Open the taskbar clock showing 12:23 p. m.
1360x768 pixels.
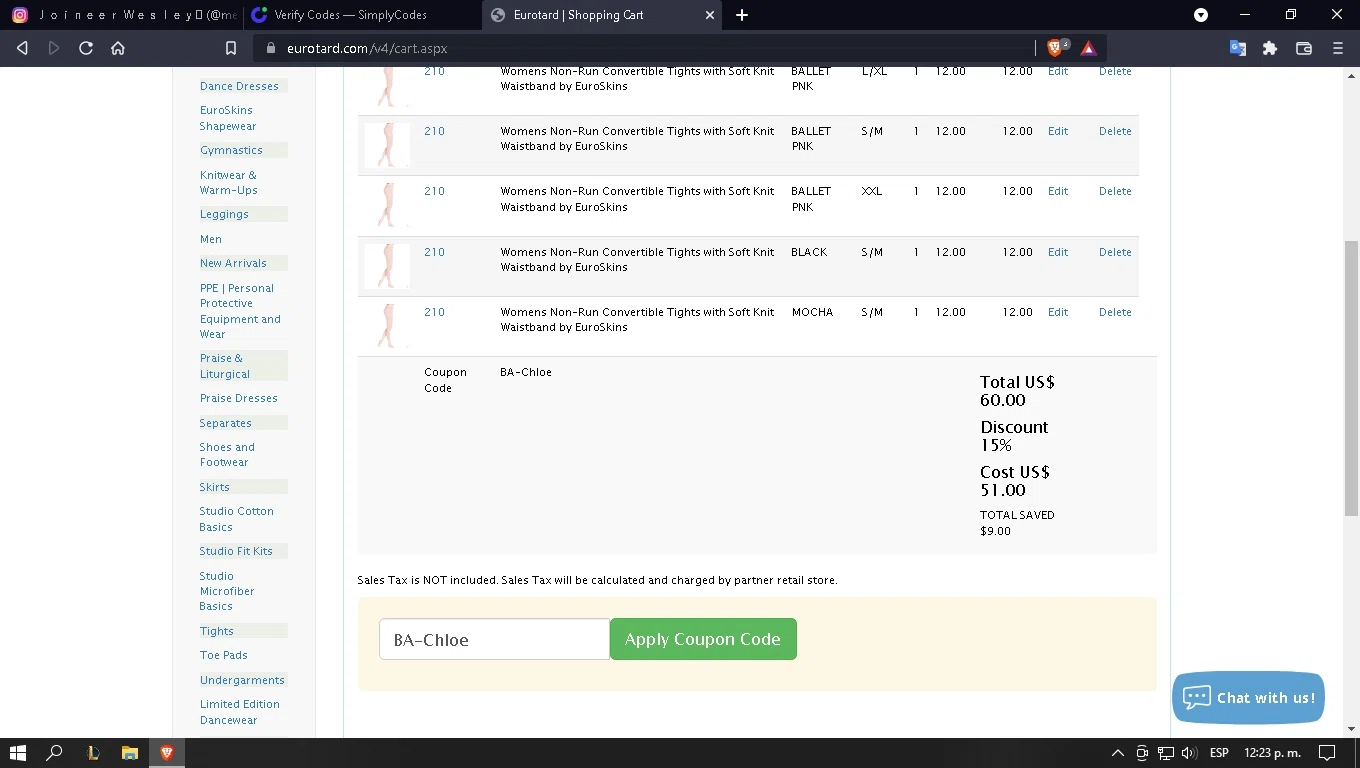[1272, 753]
